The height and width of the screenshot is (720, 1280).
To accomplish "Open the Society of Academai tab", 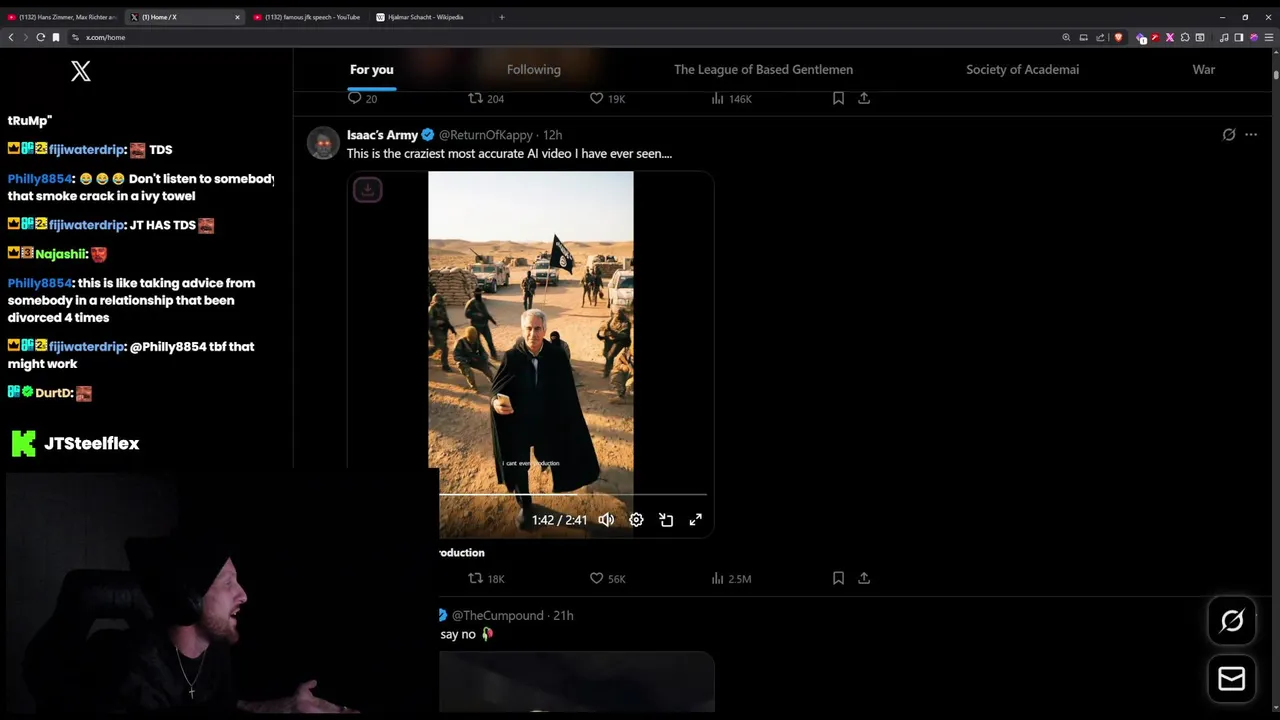I will [x=1022, y=69].
